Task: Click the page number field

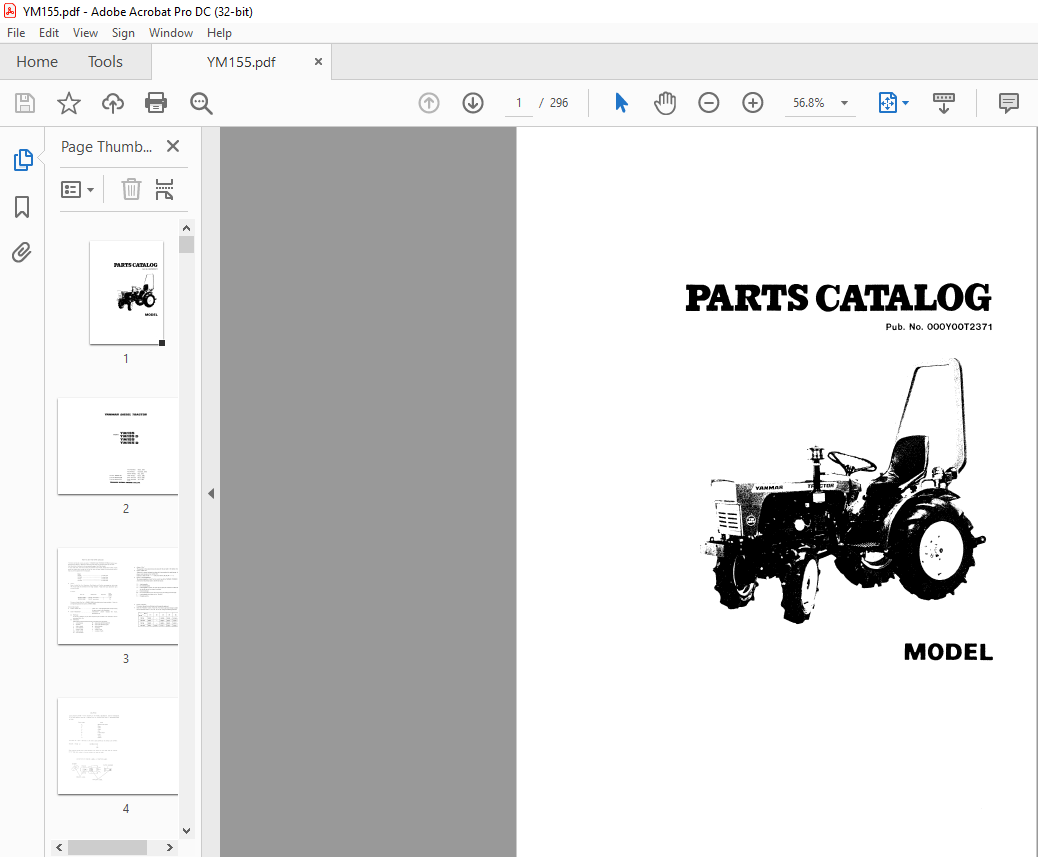Action: pyautogui.click(x=519, y=103)
